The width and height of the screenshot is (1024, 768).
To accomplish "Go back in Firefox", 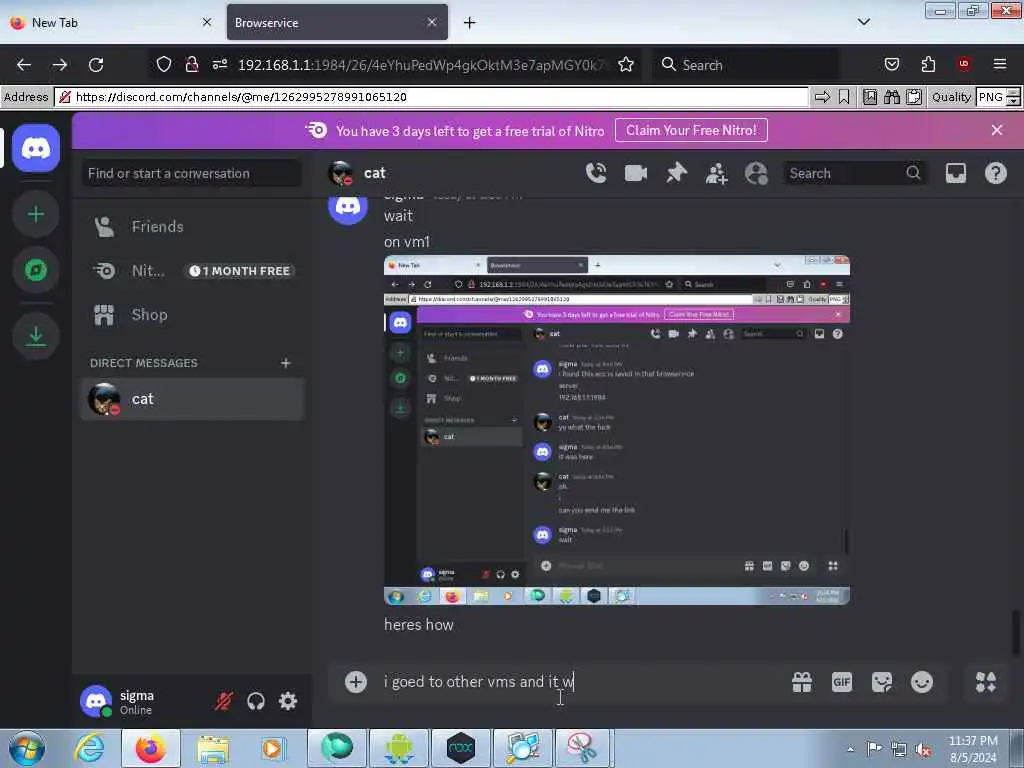I will (24, 65).
